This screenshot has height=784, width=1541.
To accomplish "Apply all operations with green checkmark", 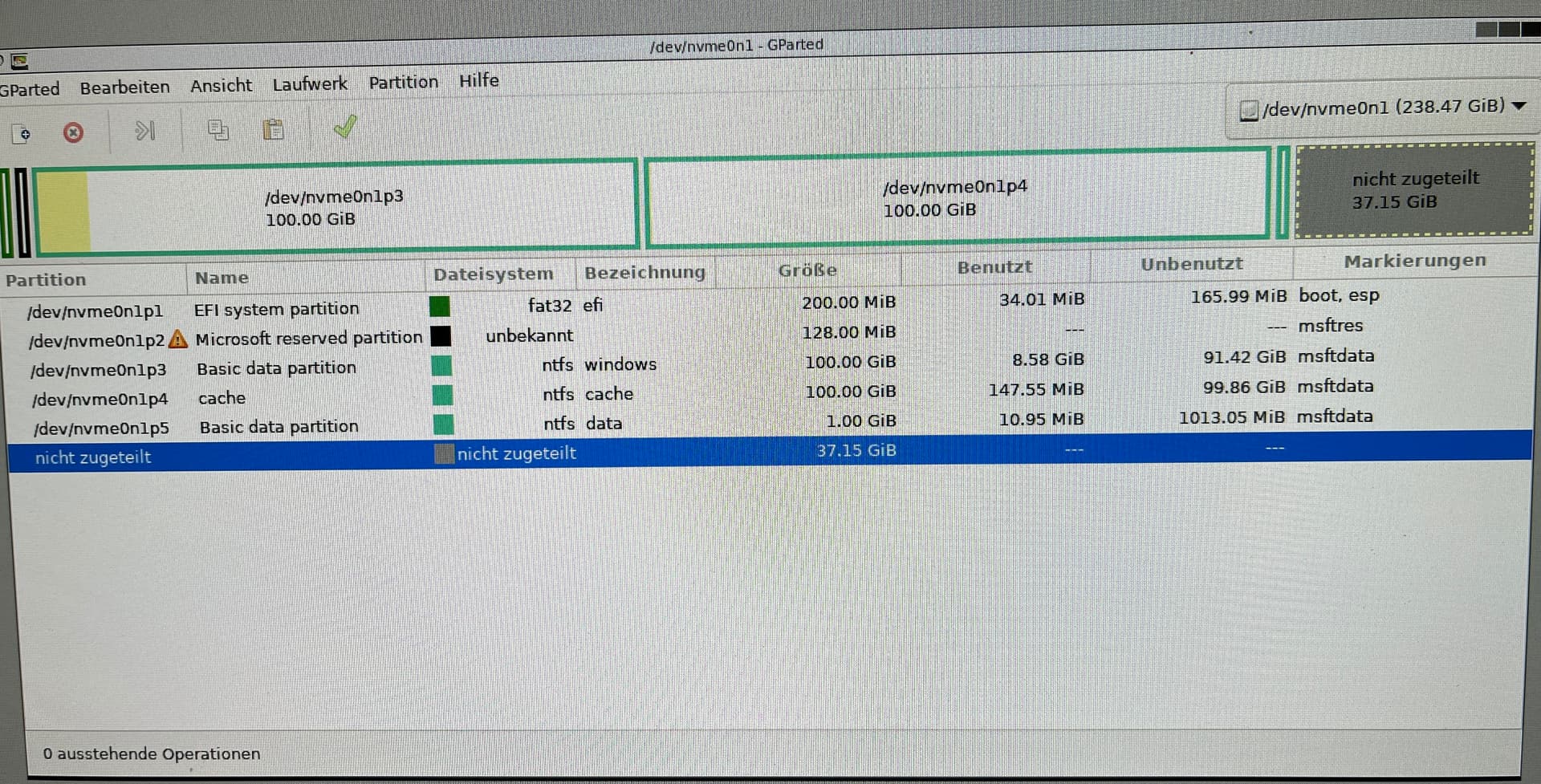I will (x=345, y=127).
